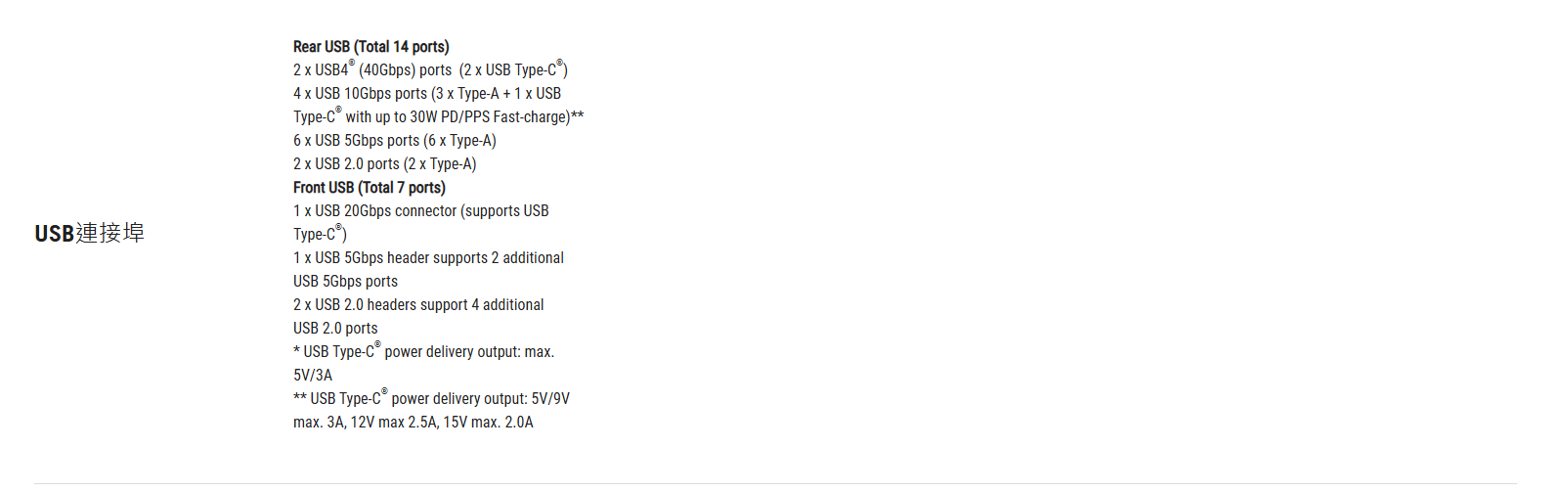1568x493 pixels.
Task: Click the USB連接埠 row label
Action: [x=90, y=234]
